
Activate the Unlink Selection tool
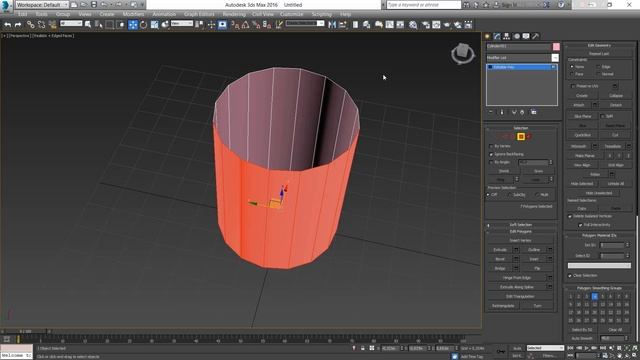(41, 25)
